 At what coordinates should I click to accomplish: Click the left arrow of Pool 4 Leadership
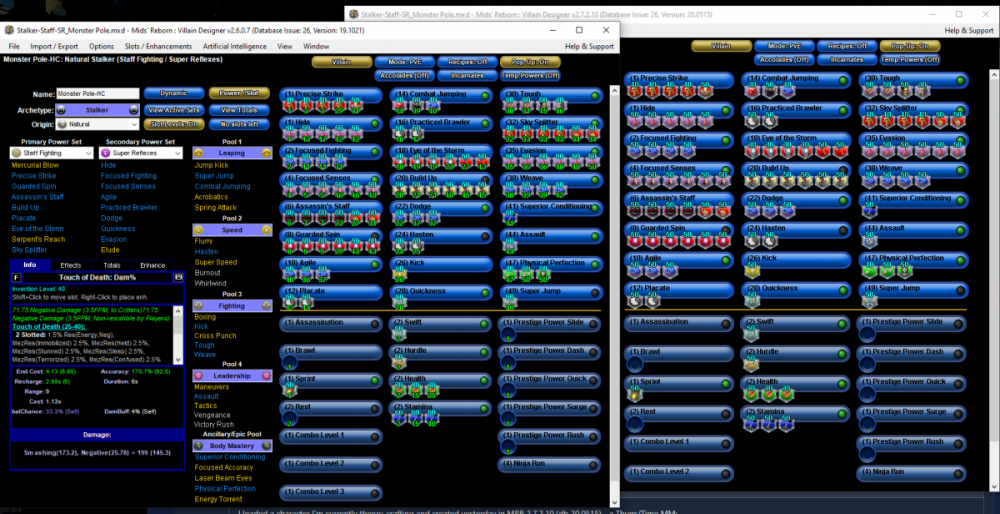pos(198,376)
